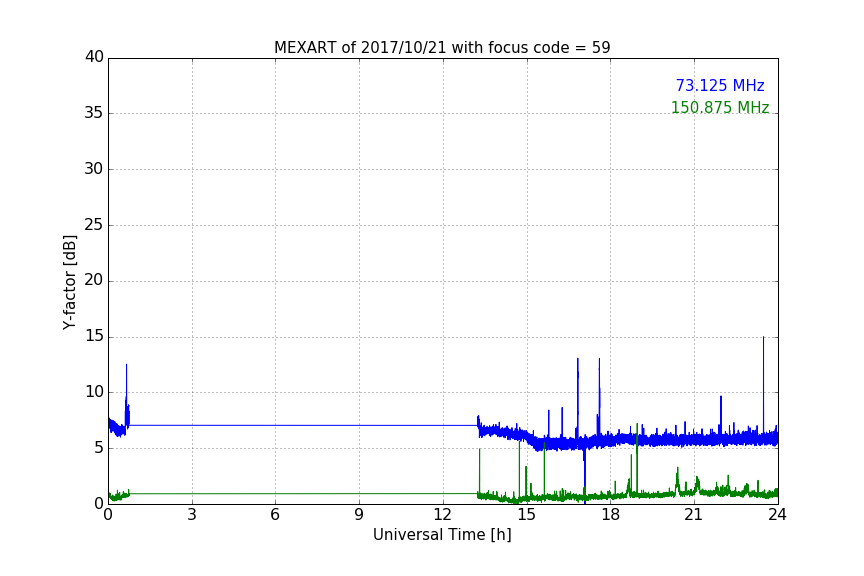The width and height of the screenshot is (864, 576).
Task: Select the blue '73.125 MHz' legend label
Action: click(x=720, y=85)
